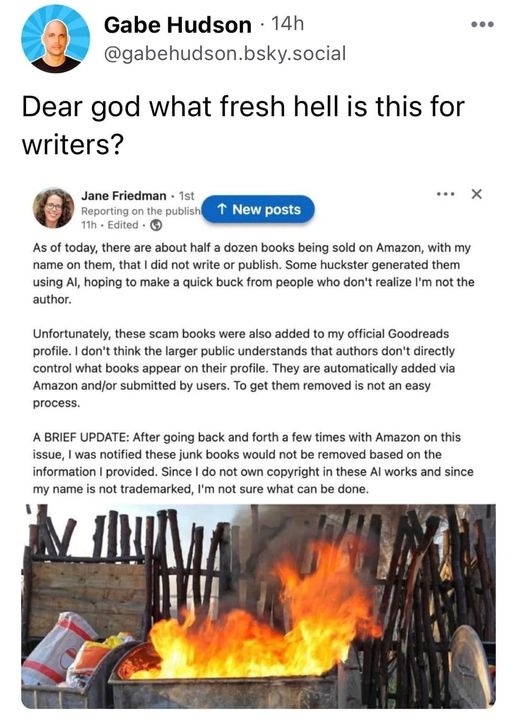
Task: Click the Goodreads profile paragraph
Action: [x=244, y=368]
